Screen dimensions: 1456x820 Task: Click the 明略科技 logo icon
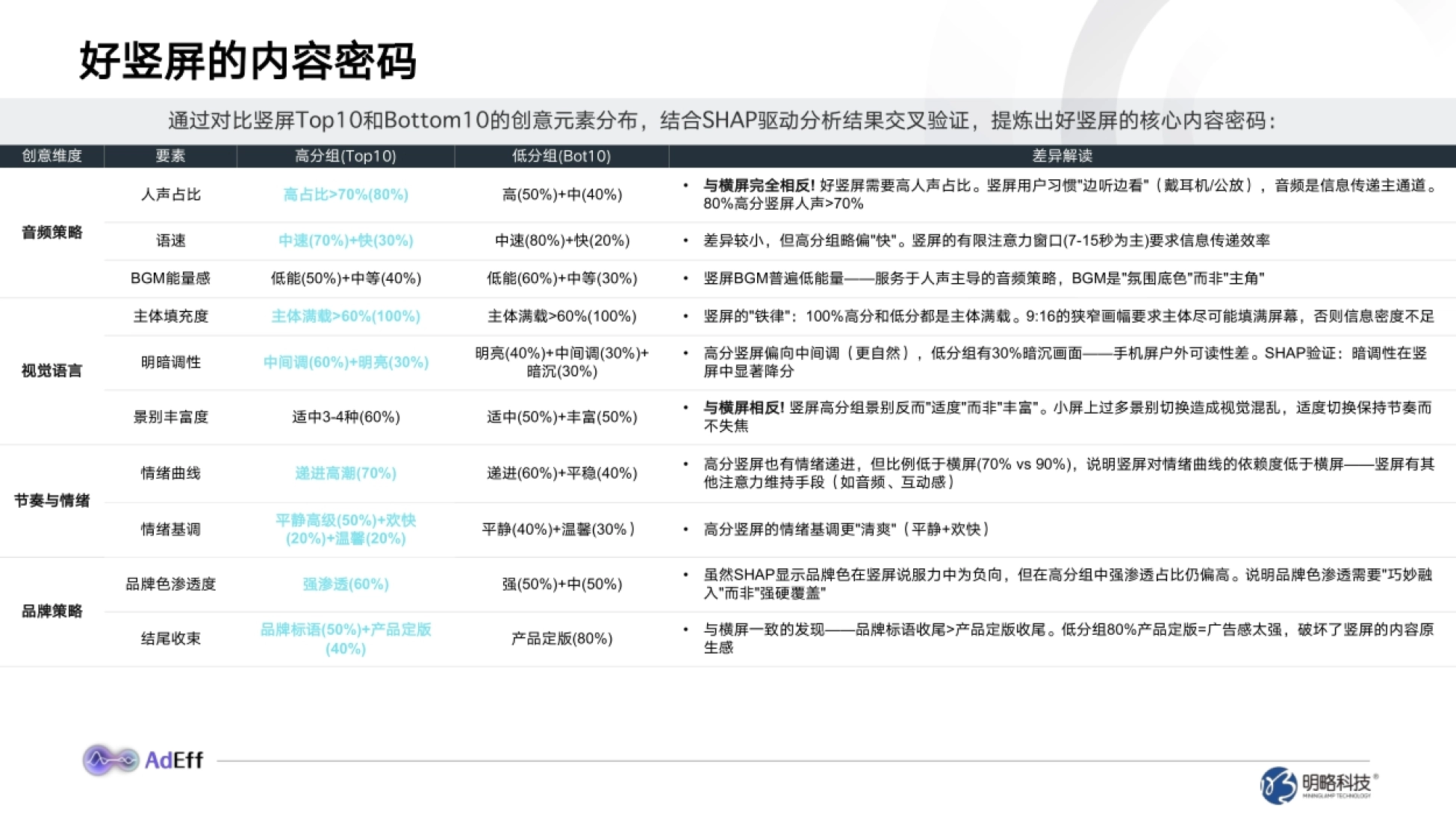coord(1278,786)
